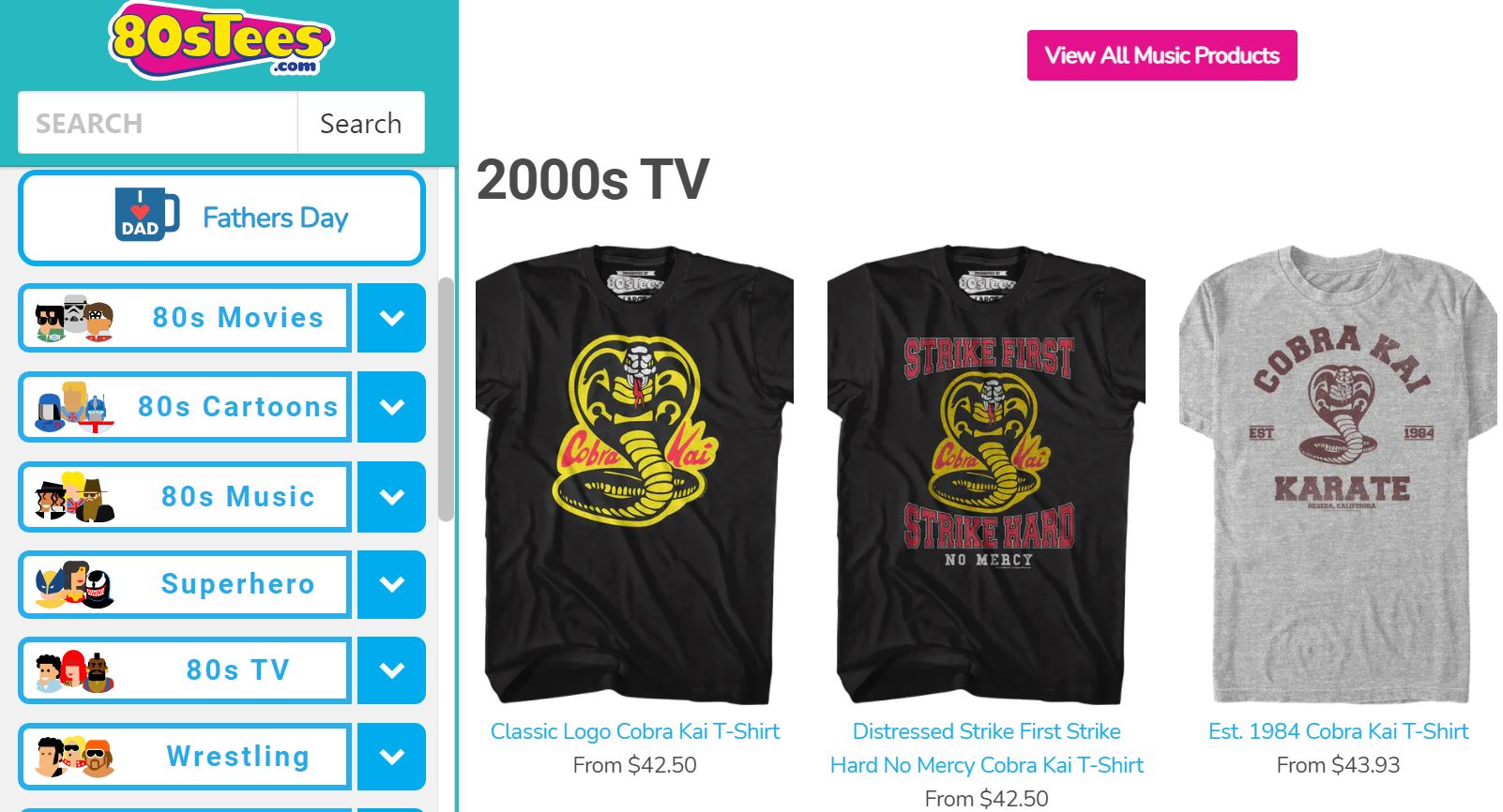The image size is (1503, 812).
Task: Expand the 80s Music dropdown arrow
Action: click(392, 496)
